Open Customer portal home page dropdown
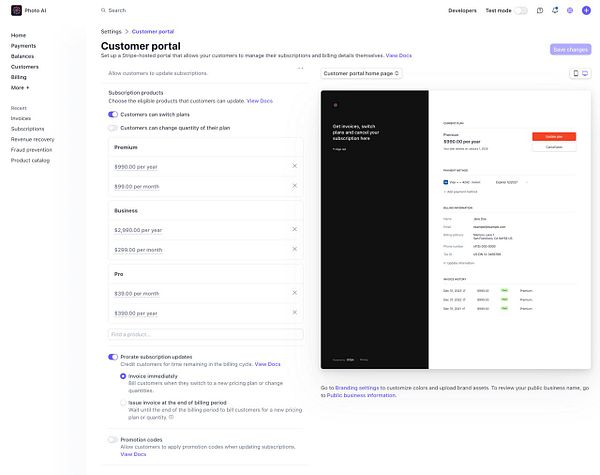This screenshot has height=475, width=600. tap(361, 73)
